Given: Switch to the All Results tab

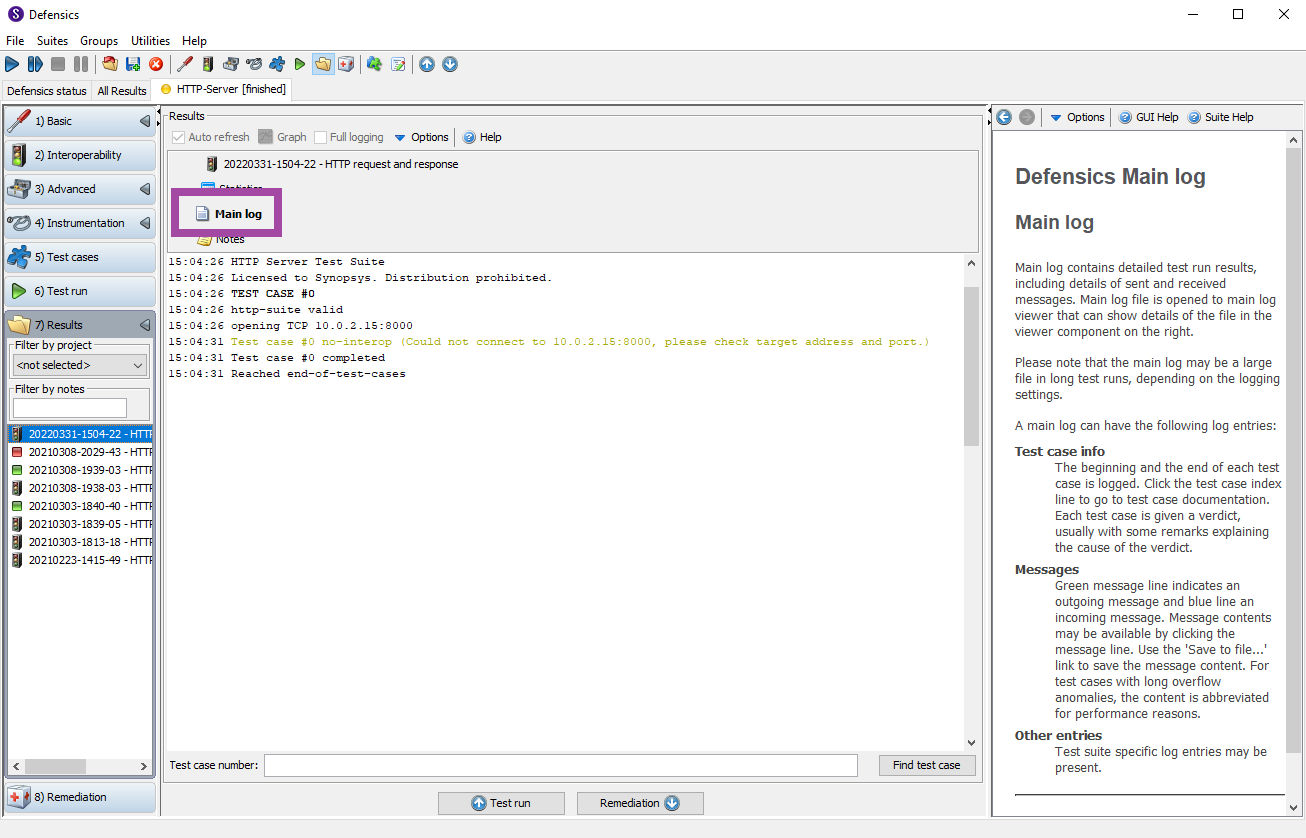Looking at the screenshot, I should pos(121,90).
